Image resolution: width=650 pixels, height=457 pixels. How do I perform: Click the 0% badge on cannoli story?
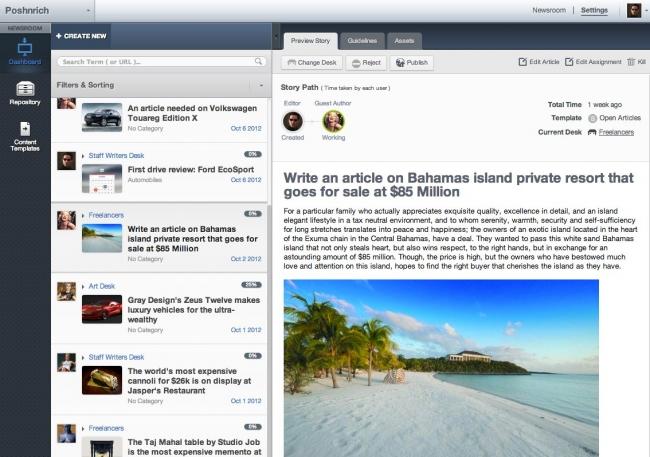click(x=253, y=355)
